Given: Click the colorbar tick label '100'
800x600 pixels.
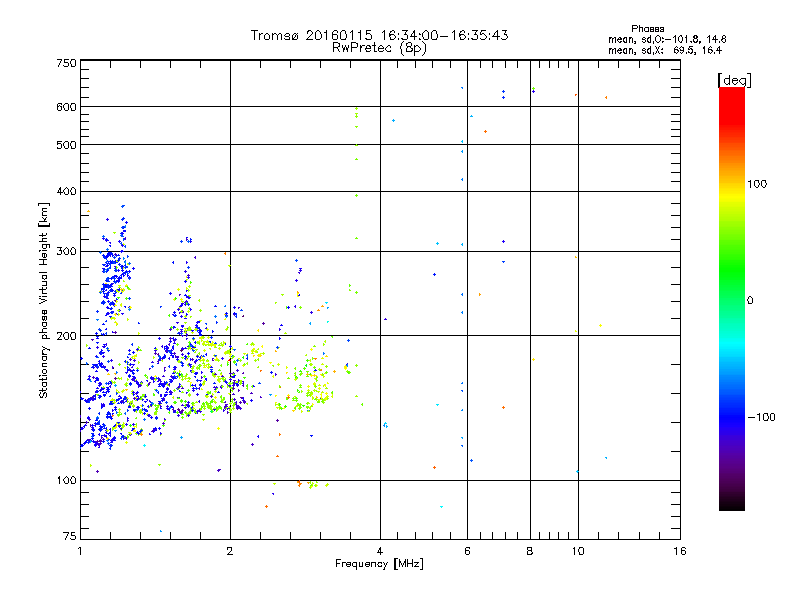Looking at the screenshot, I should pos(757,184).
